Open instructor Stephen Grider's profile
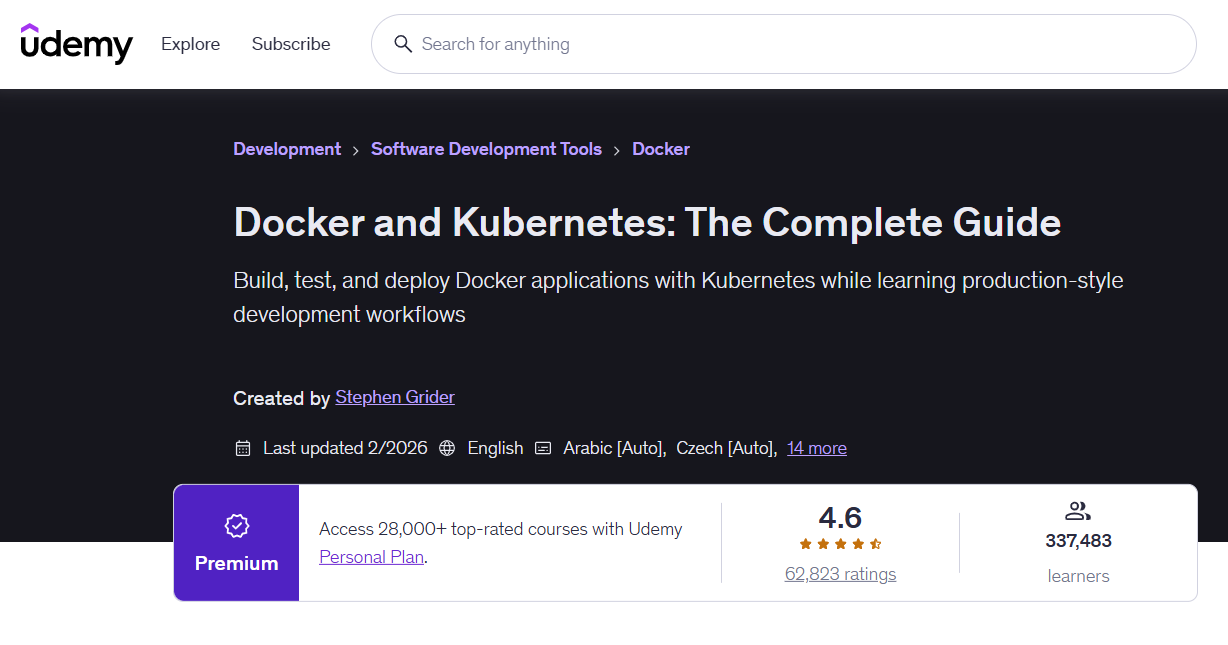 tap(395, 397)
